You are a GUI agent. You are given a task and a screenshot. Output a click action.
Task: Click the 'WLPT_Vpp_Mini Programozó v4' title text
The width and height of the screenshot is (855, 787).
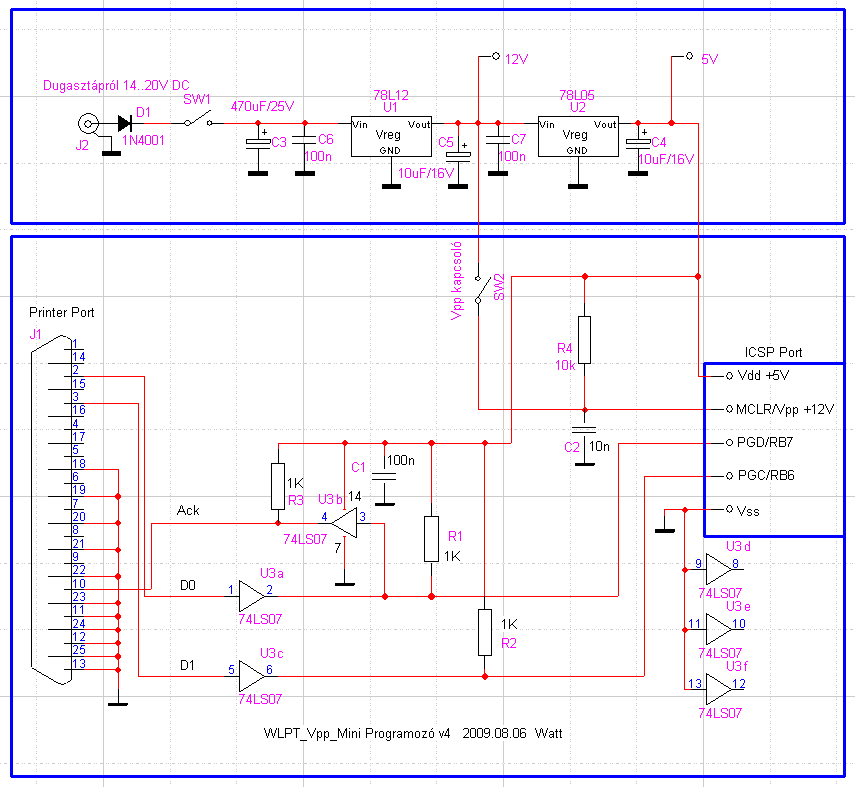[357, 734]
